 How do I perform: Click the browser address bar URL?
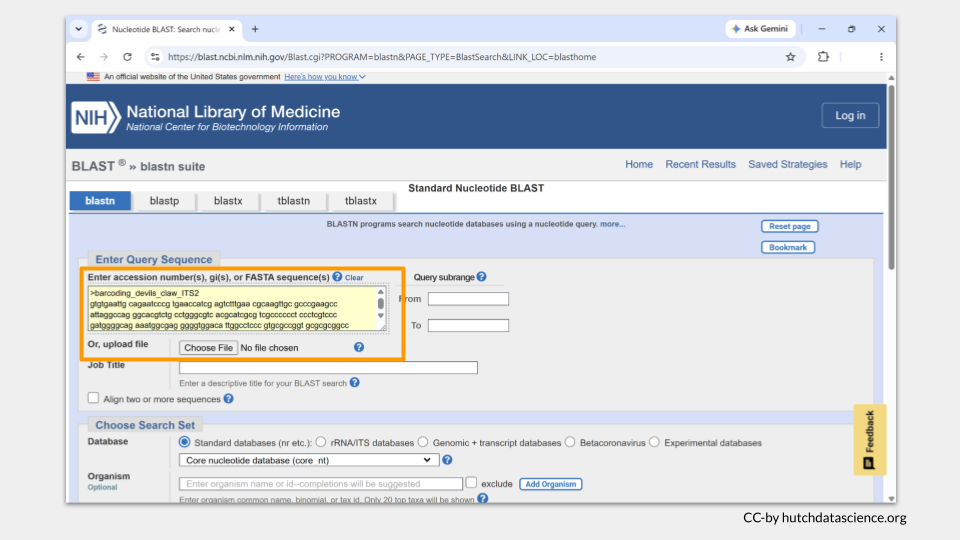click(x=382, y=57)
